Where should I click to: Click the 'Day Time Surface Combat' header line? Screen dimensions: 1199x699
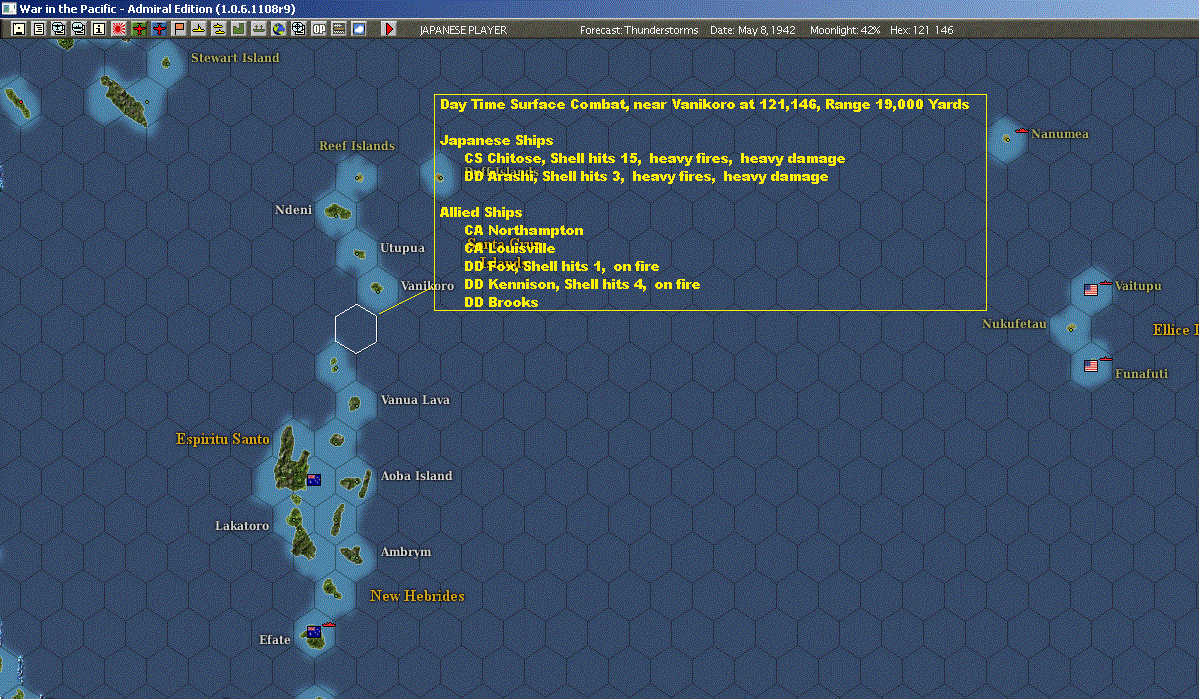704,105
